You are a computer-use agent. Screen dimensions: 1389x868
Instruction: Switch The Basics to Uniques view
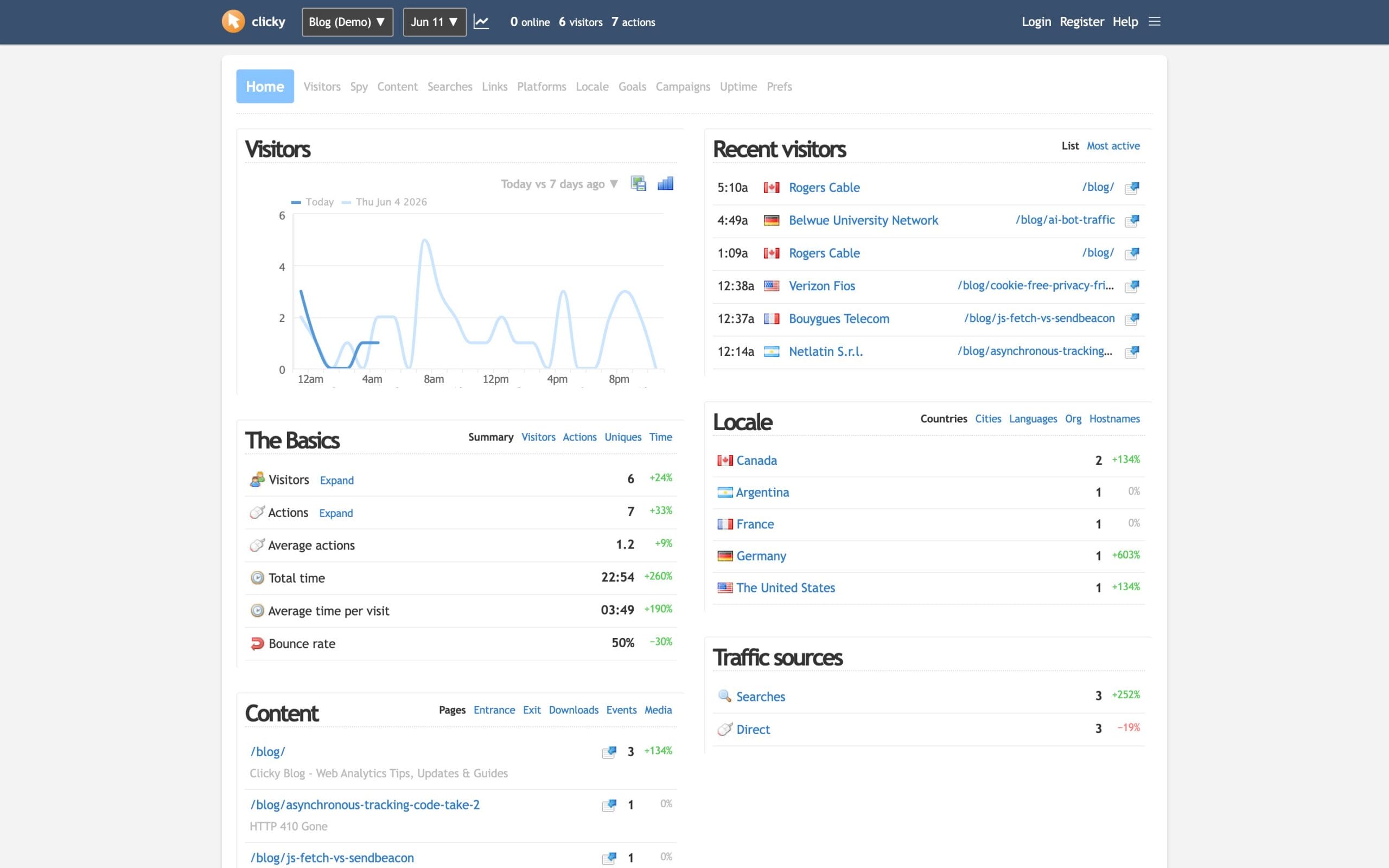click(623, 437)
